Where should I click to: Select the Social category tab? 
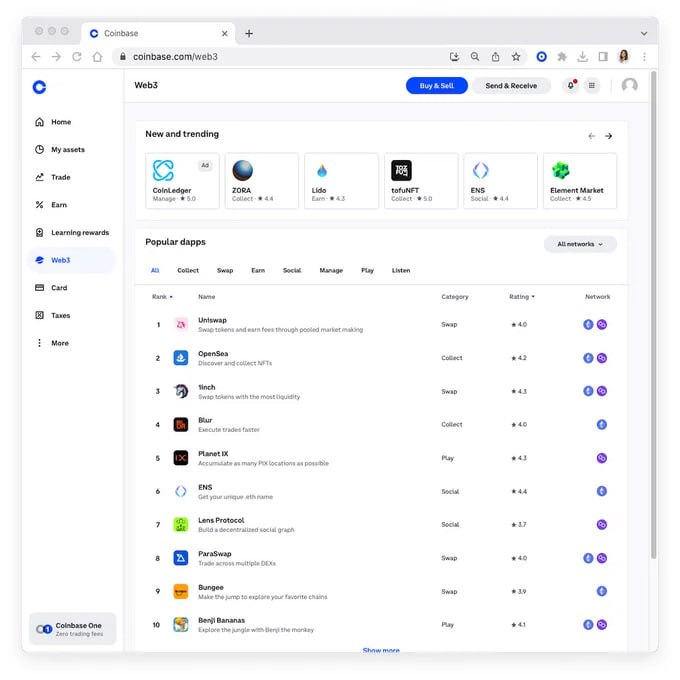(292, 270)
